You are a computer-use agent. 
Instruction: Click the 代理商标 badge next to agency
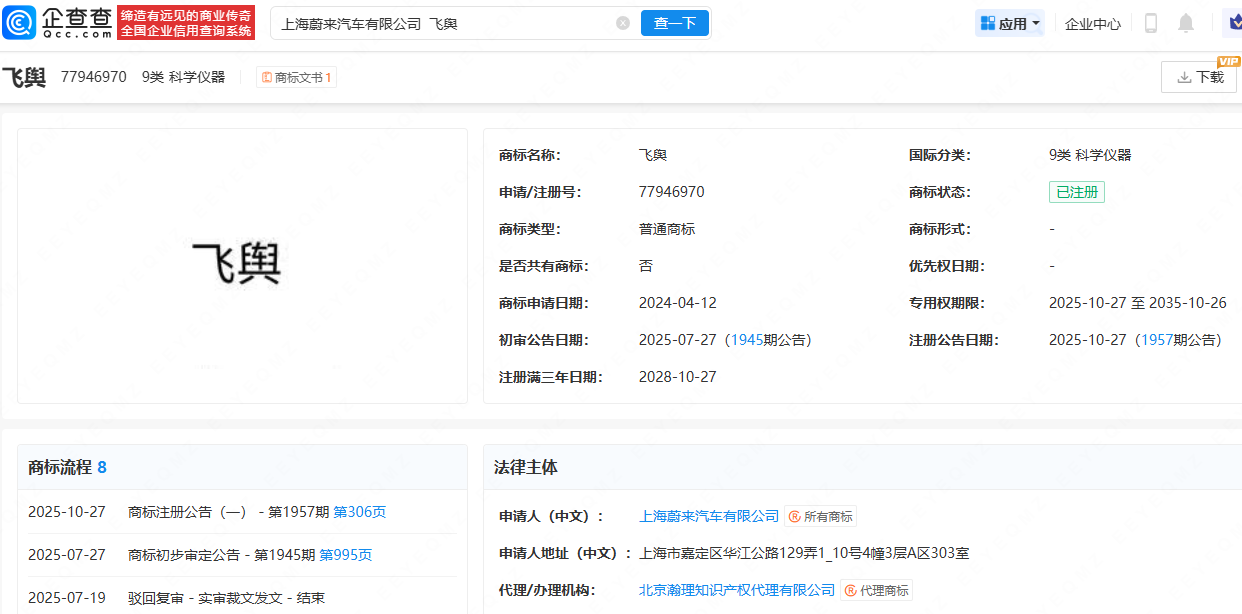877,590
